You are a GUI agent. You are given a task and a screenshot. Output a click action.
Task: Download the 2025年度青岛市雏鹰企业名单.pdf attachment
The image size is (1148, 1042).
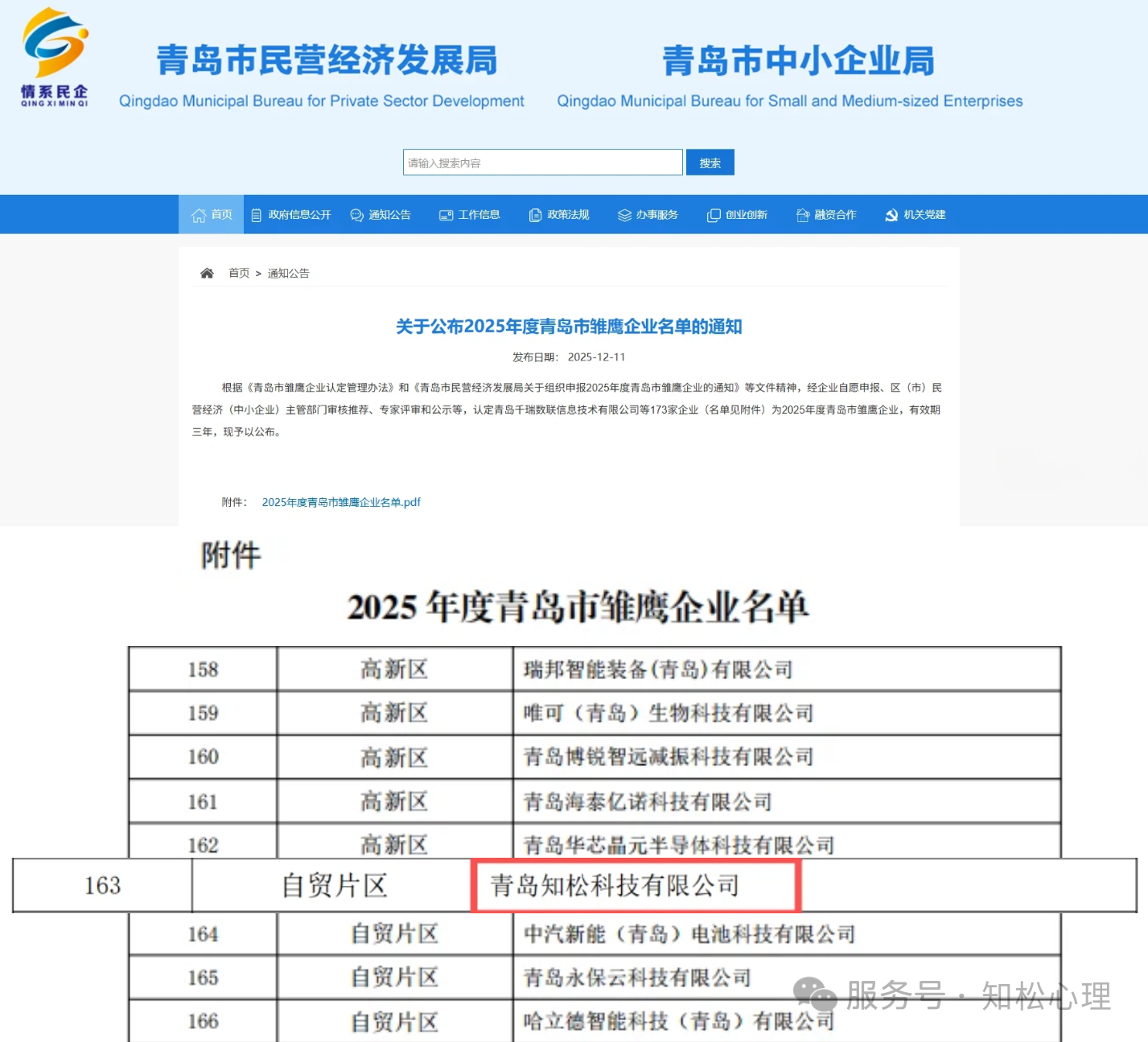click(x=341, y=501)
